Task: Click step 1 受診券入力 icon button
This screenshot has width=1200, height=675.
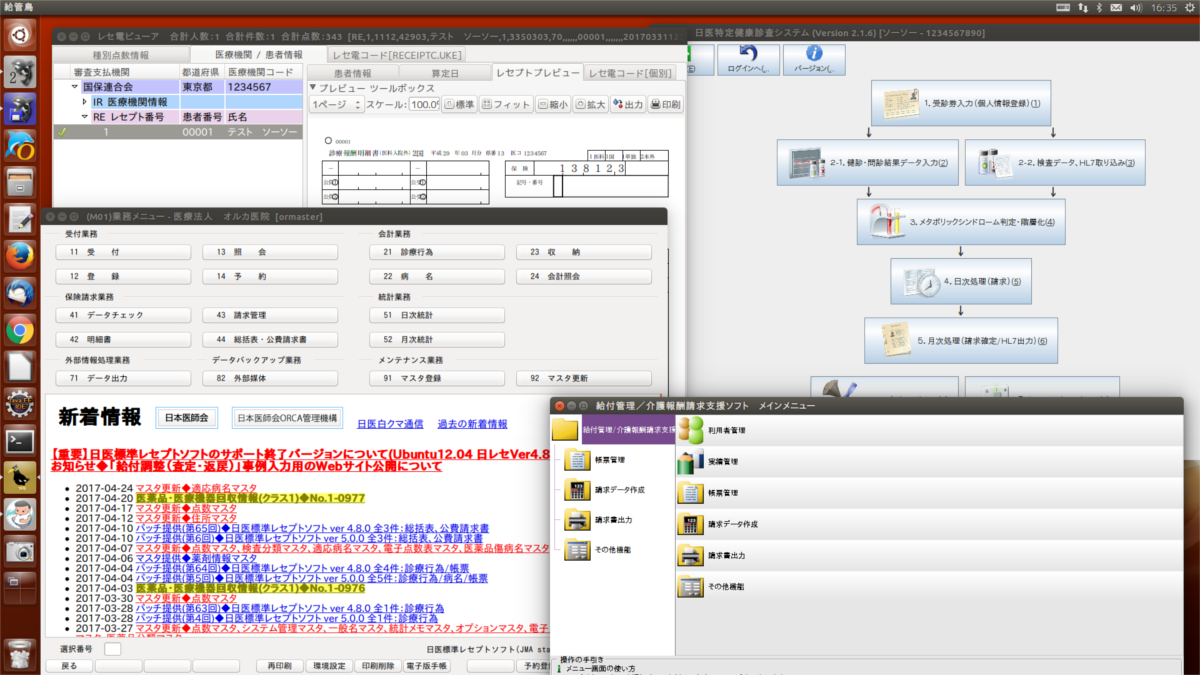Action: tap(963, 103)
